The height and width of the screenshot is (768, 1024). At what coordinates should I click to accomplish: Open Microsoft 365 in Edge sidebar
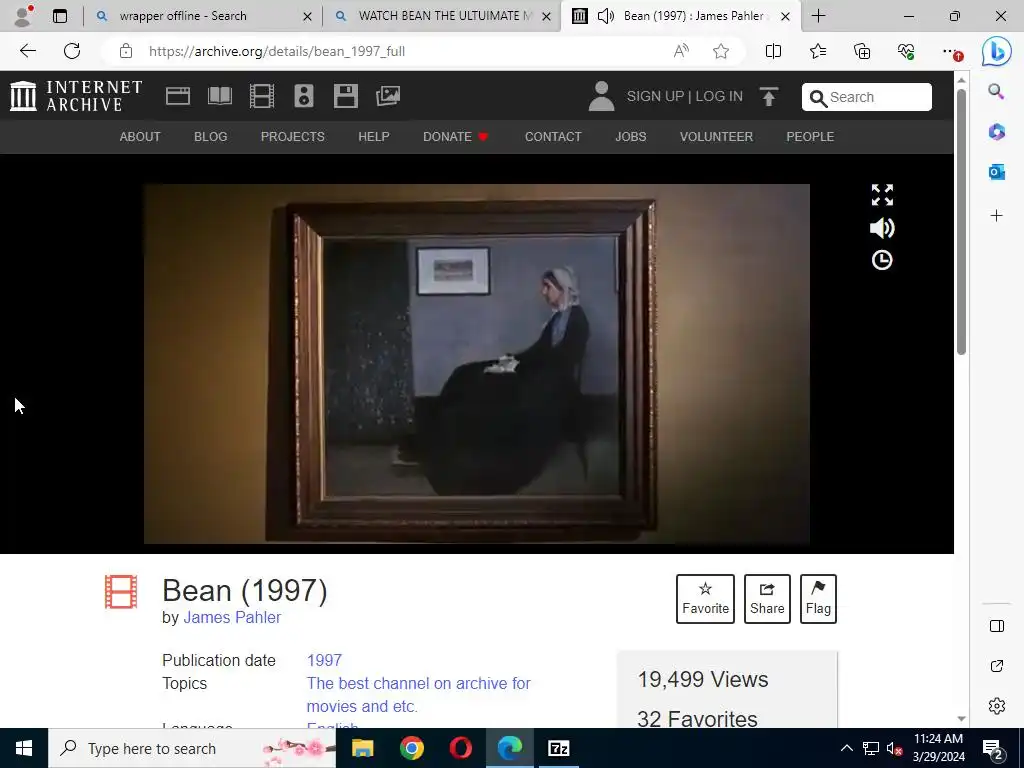[x=996, y=132]
